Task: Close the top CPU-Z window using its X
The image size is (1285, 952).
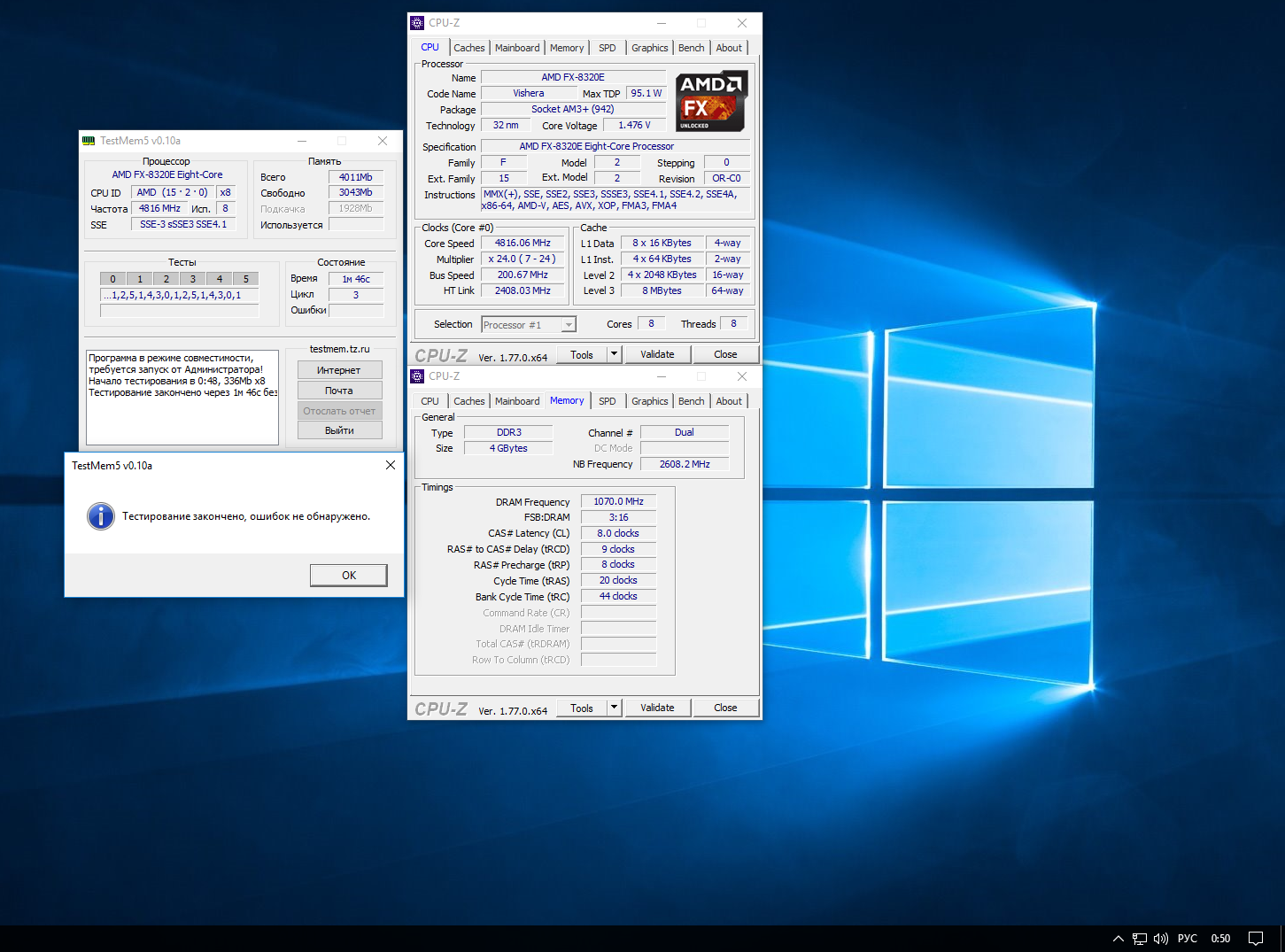Action: click(x=742, y=23)
